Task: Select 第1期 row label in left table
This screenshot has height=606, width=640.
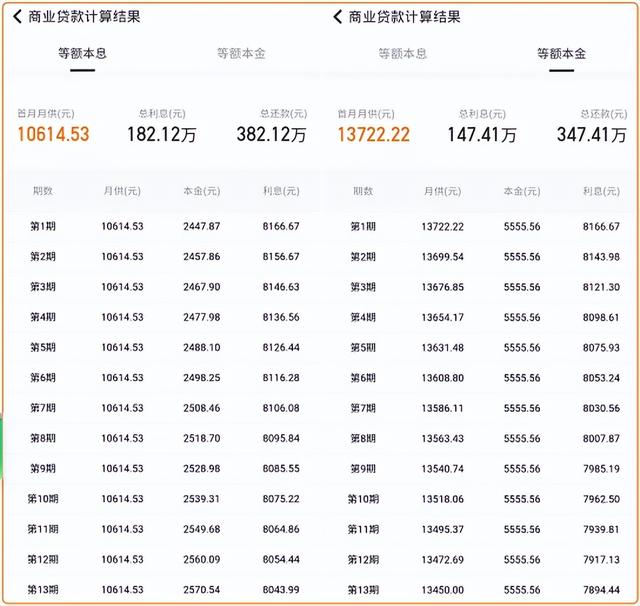Action: 43,227
